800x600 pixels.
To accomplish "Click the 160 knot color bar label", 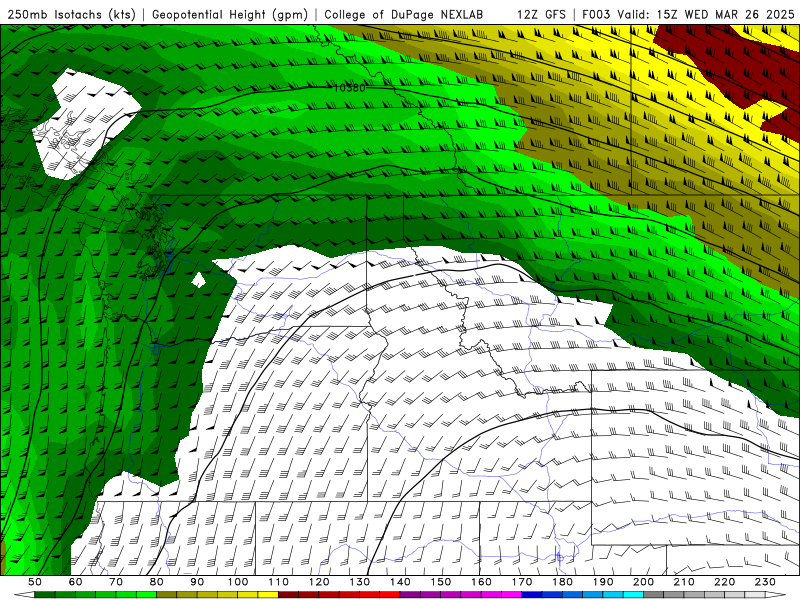I will click(481, 582).
